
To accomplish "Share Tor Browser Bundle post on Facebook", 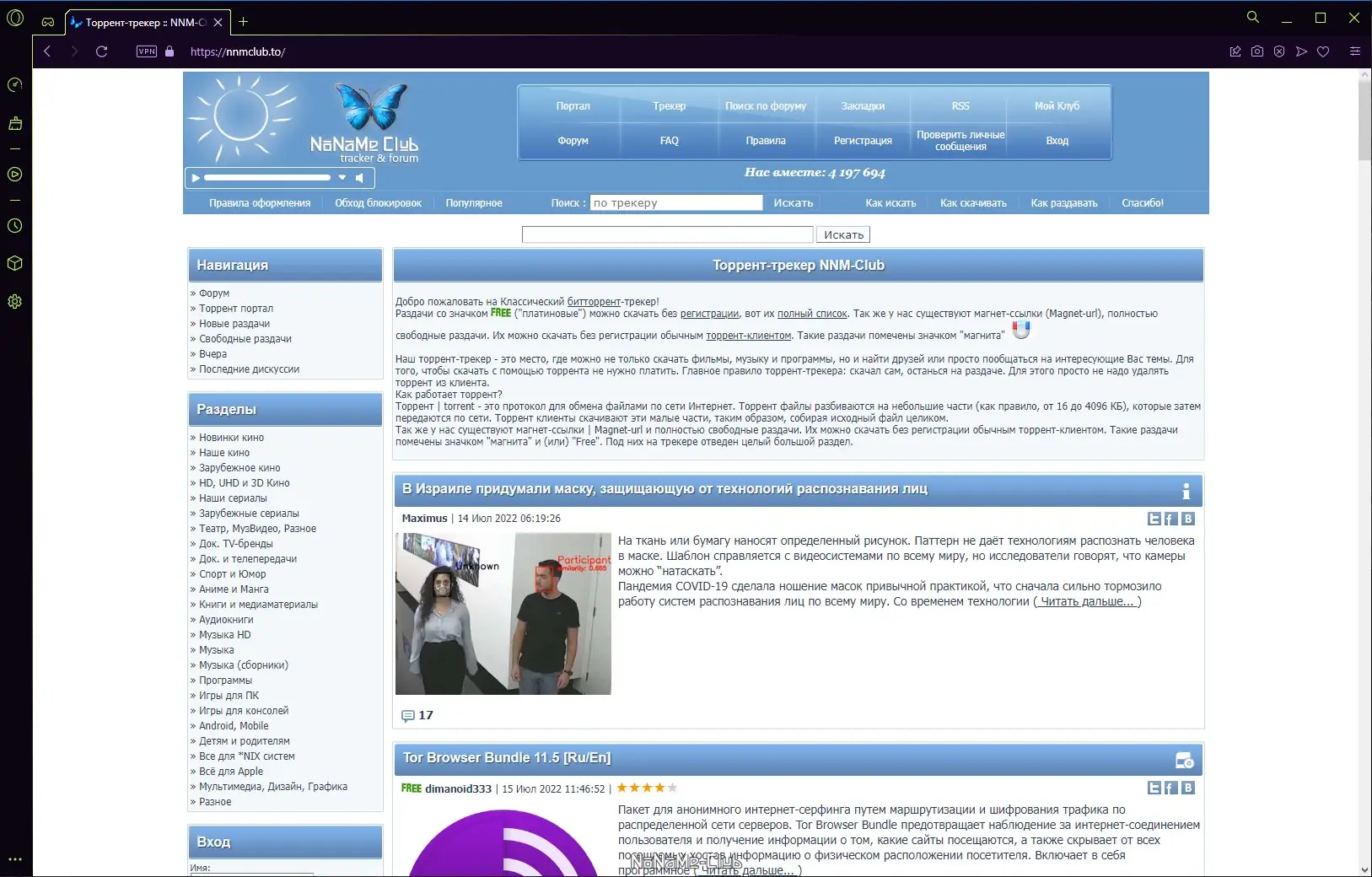I will 1170,788.
